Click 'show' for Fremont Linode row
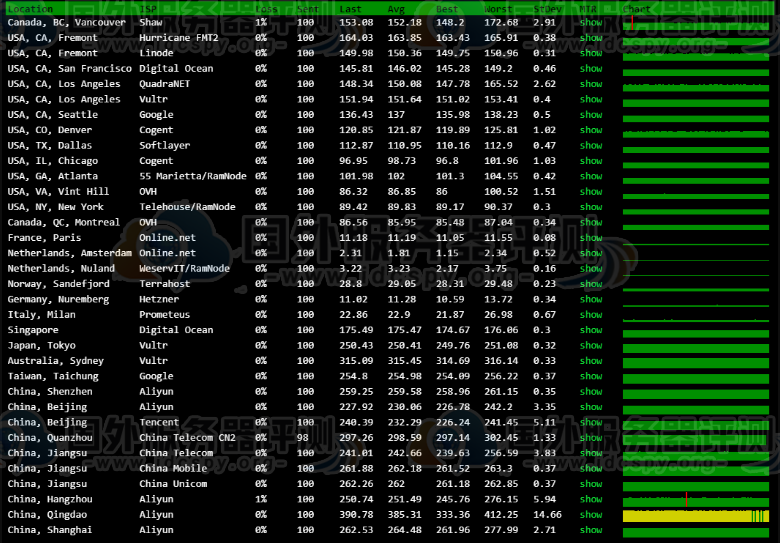 click(590, 53)
